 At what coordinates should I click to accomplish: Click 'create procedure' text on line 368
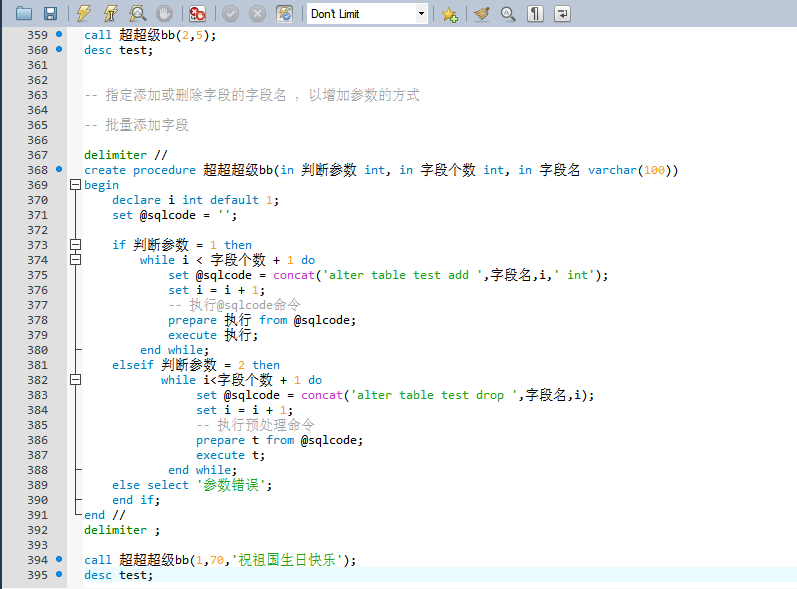(x=140, y=170)
